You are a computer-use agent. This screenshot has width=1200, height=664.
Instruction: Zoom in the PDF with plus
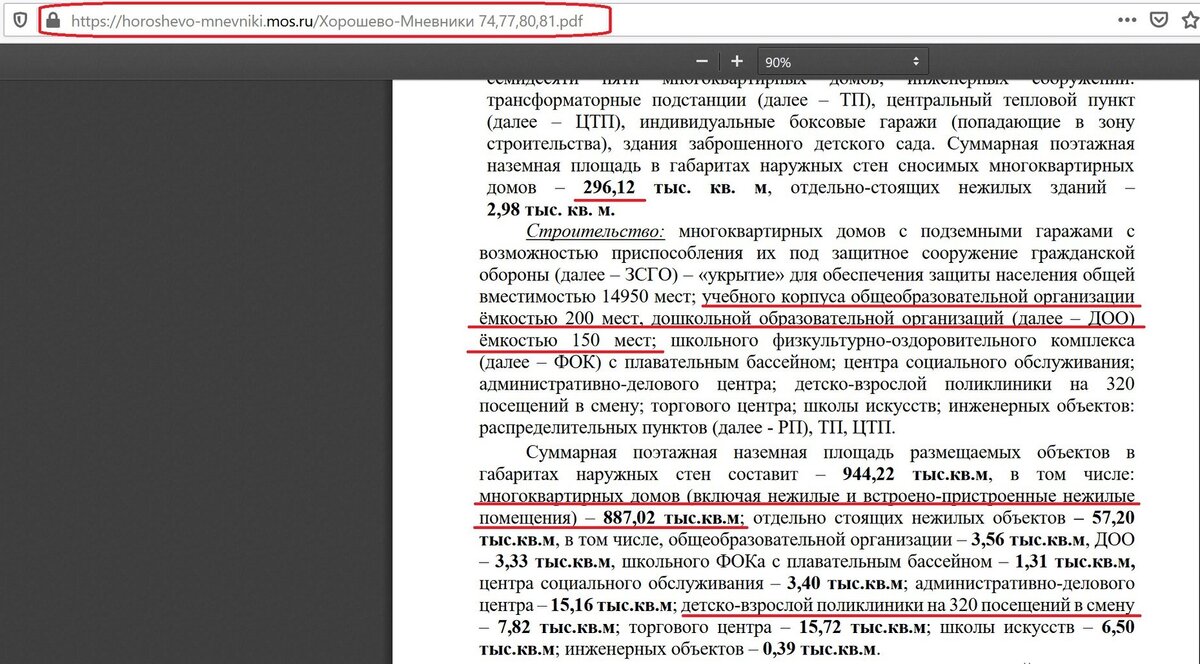737,61
